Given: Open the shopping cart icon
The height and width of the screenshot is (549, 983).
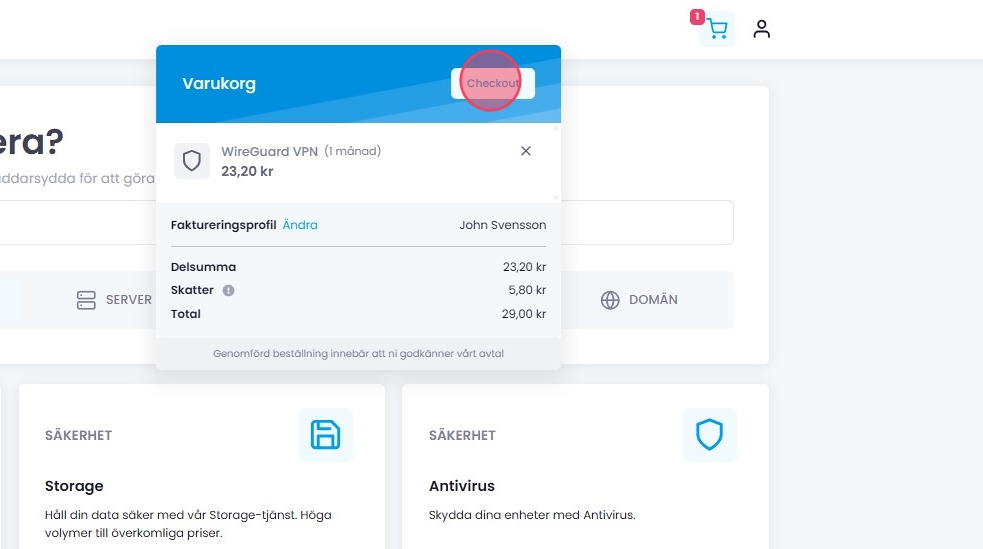Looking at the screenshot, I should [x=717, y=30].
